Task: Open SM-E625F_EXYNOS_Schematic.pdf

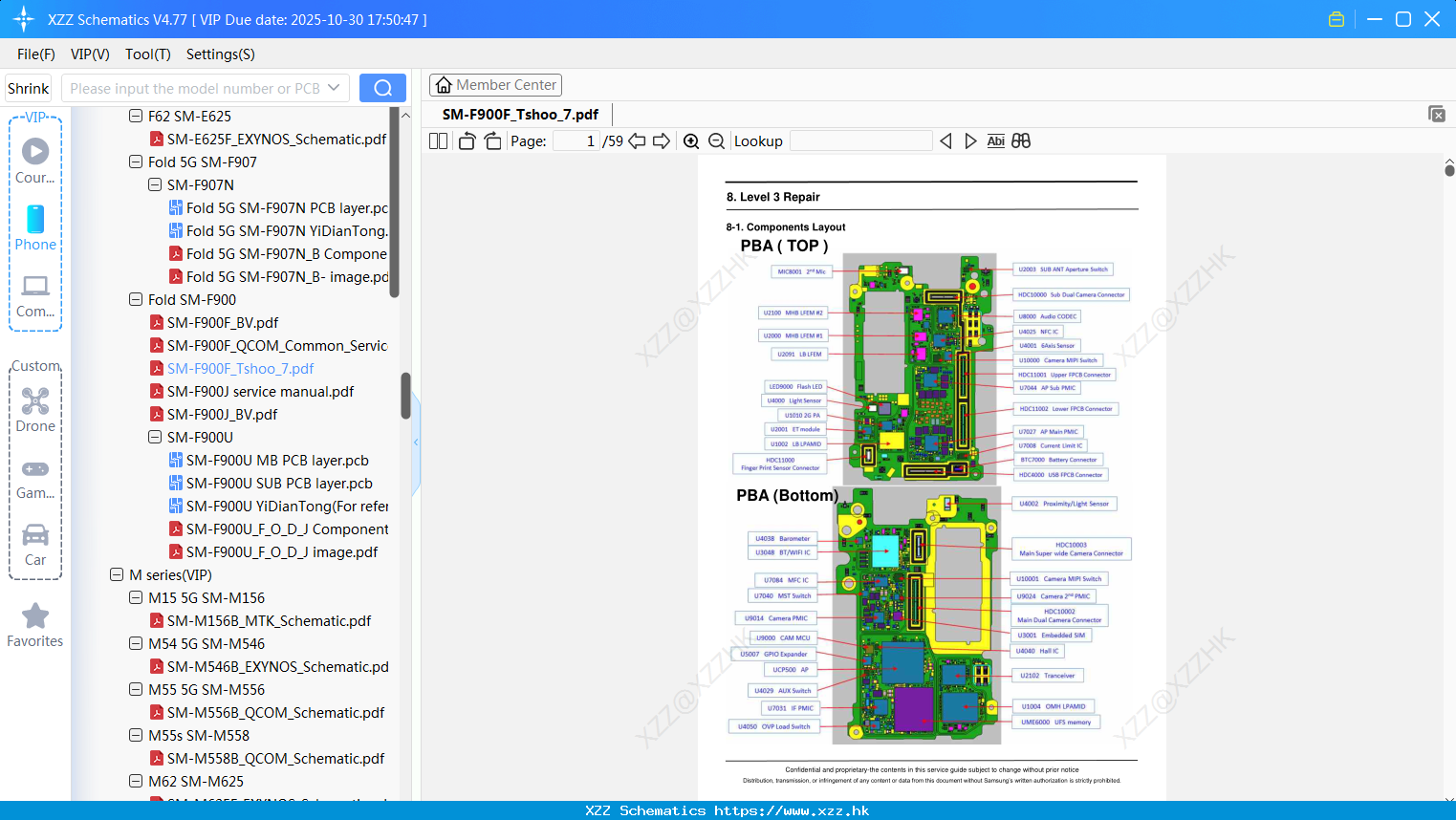Action: pos(268,139)
